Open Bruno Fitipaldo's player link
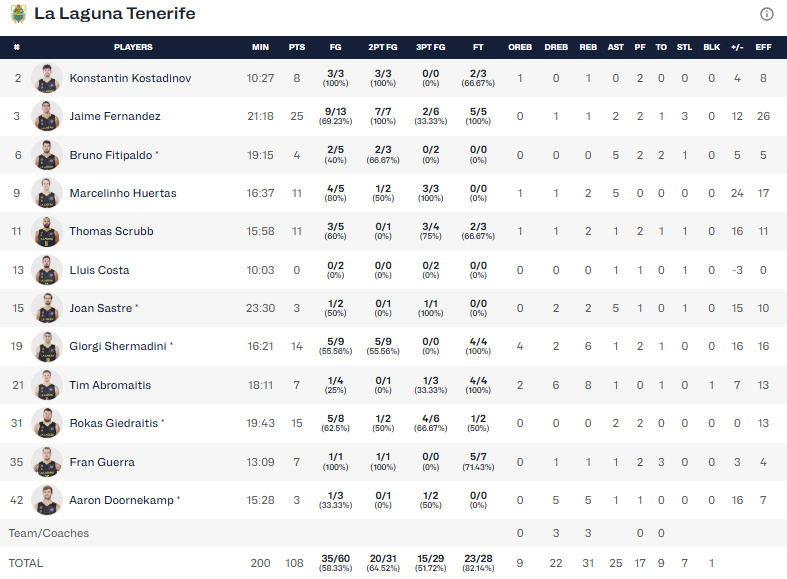This screenshot has width=787, height=579. [110, 155]
